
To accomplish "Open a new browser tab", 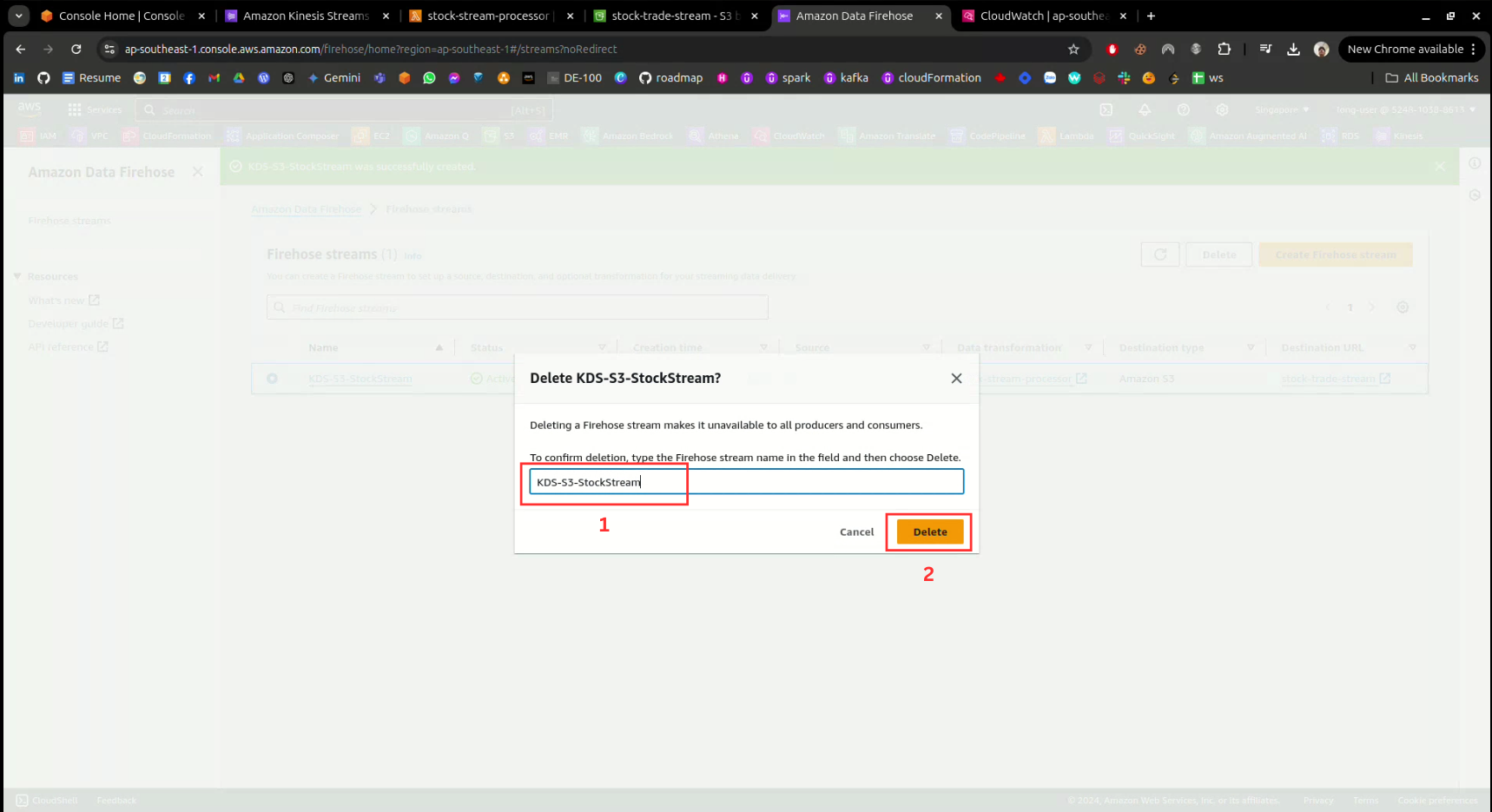I will click(x=1151, y=16).
